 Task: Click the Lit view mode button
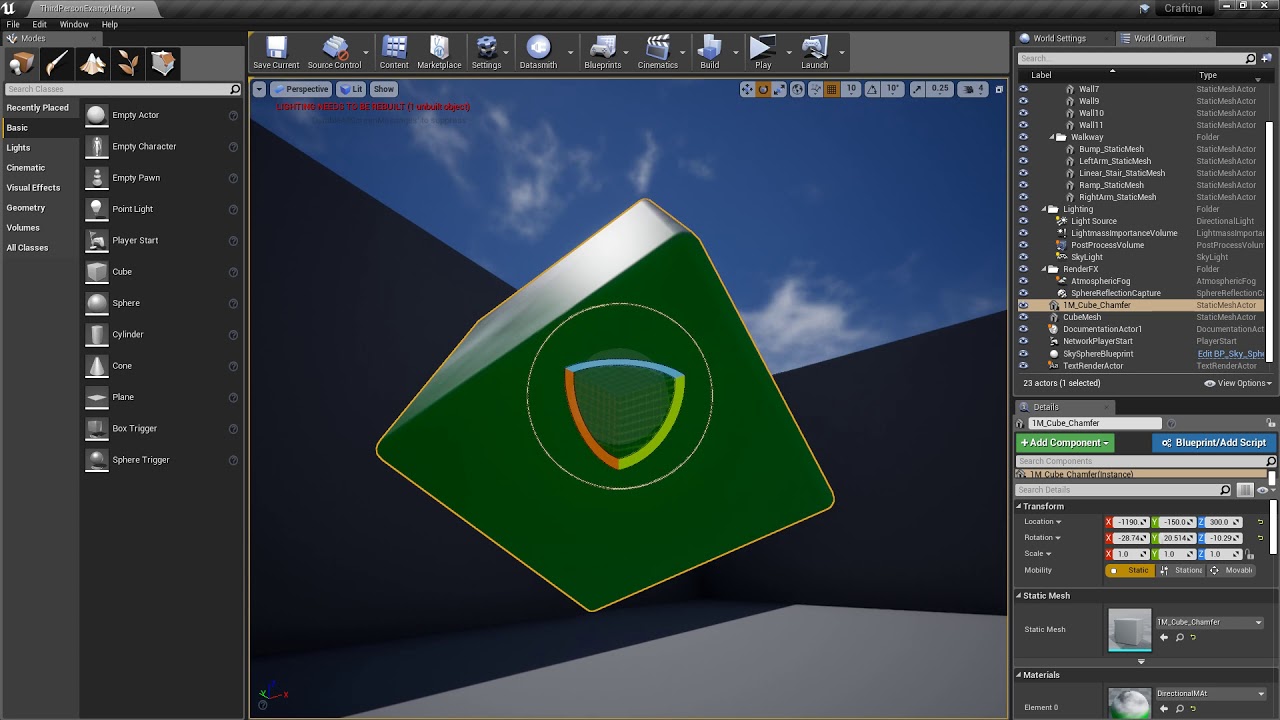351,89
